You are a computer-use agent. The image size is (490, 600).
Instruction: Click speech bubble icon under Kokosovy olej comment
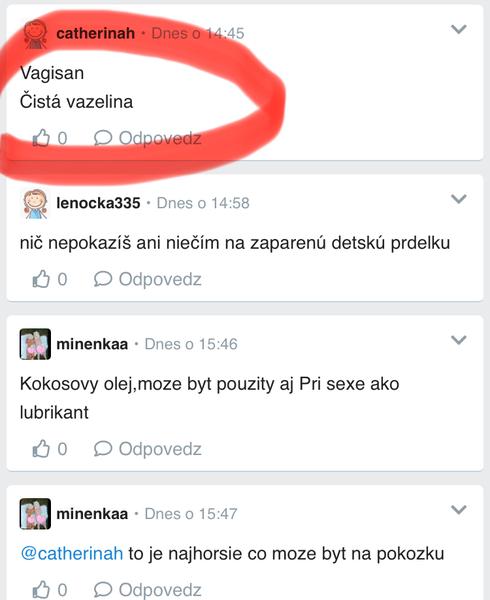pos(103,448)
